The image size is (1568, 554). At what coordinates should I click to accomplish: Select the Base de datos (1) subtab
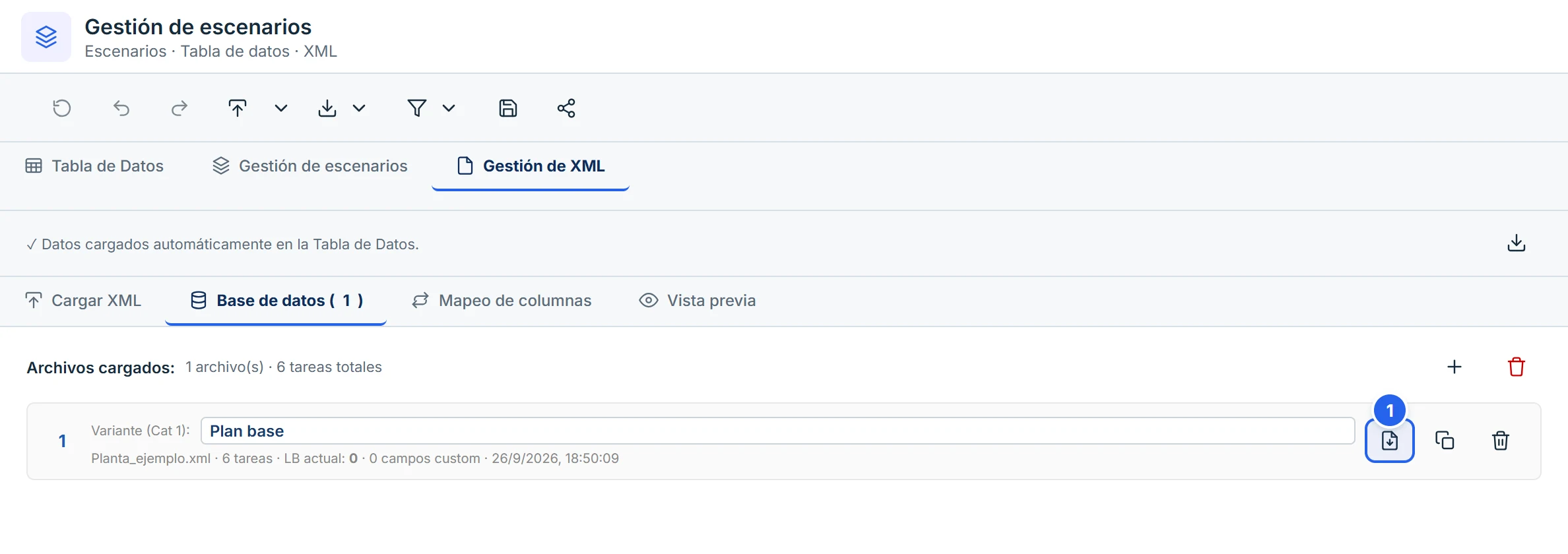(276, 301)
